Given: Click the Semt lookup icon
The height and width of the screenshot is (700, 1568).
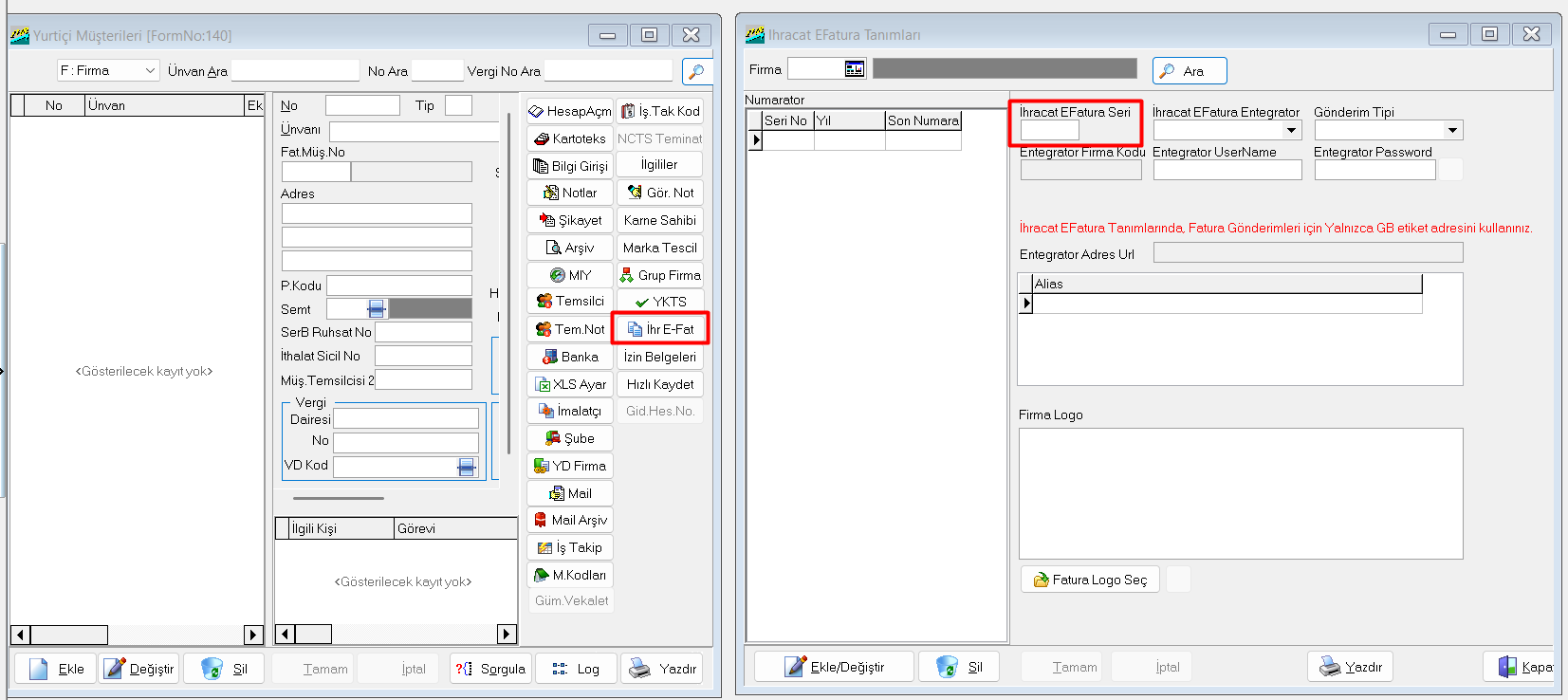Looking at the screenshot, I should pyautogui.click(x=377, y=309).
